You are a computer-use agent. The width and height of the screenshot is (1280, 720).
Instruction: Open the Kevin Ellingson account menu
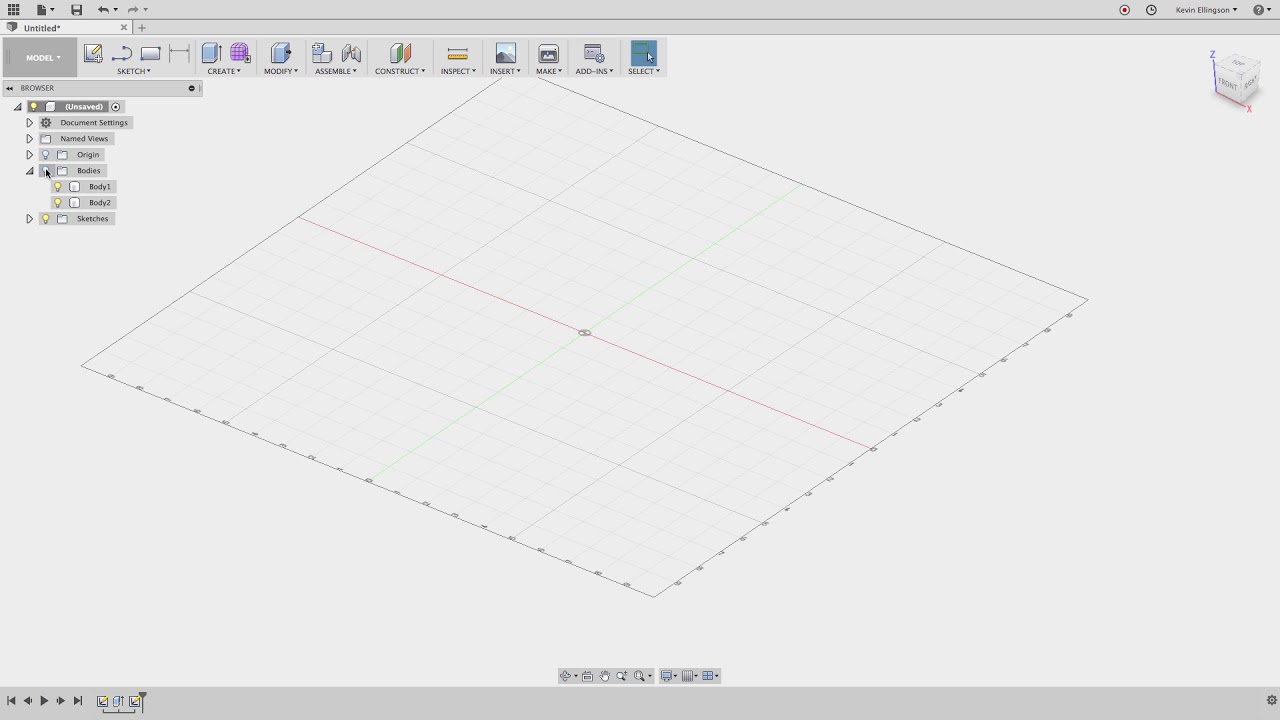point(1206,10)
